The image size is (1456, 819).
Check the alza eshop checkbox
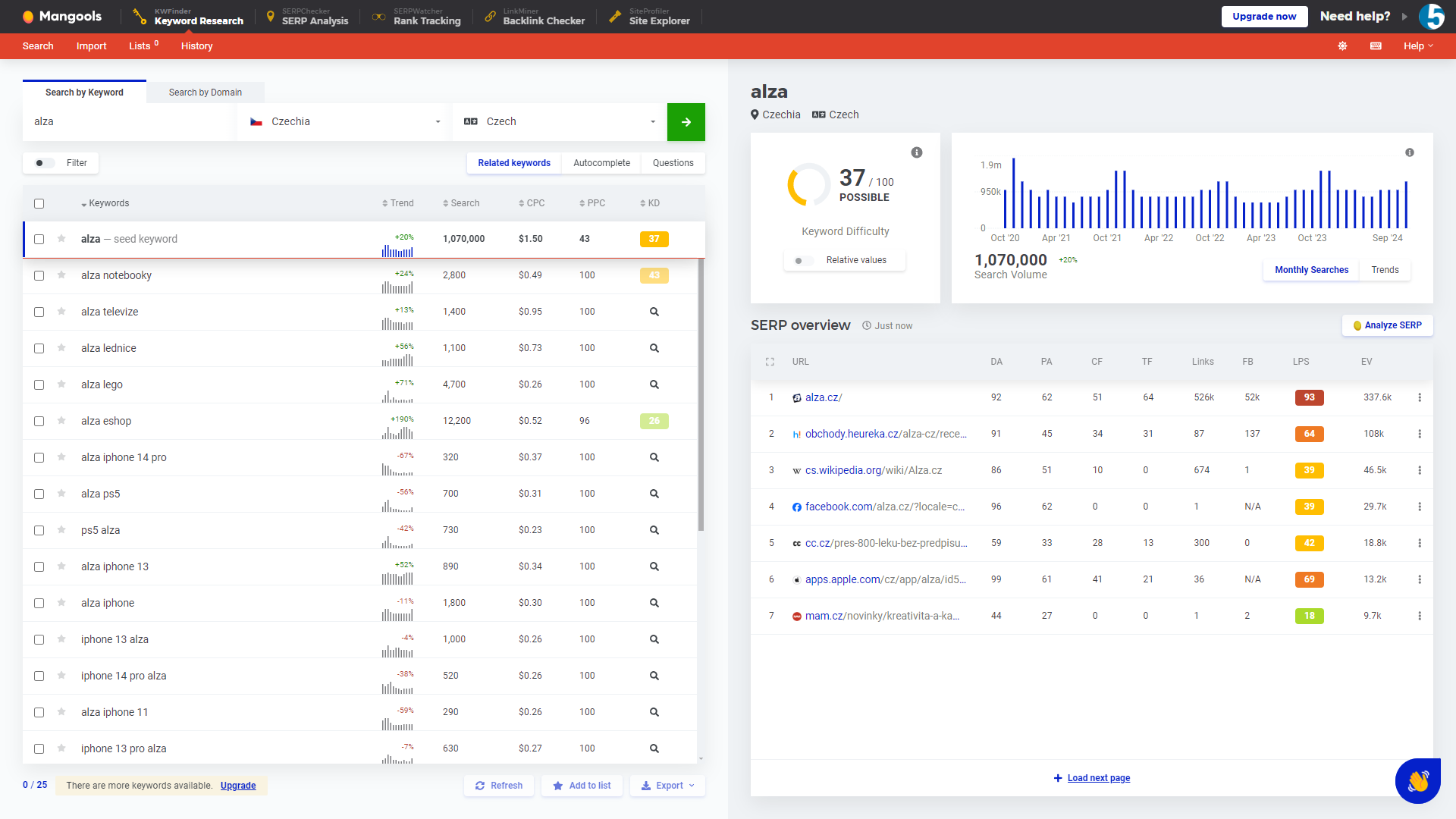pyautogui.click(x=39, y=421)
